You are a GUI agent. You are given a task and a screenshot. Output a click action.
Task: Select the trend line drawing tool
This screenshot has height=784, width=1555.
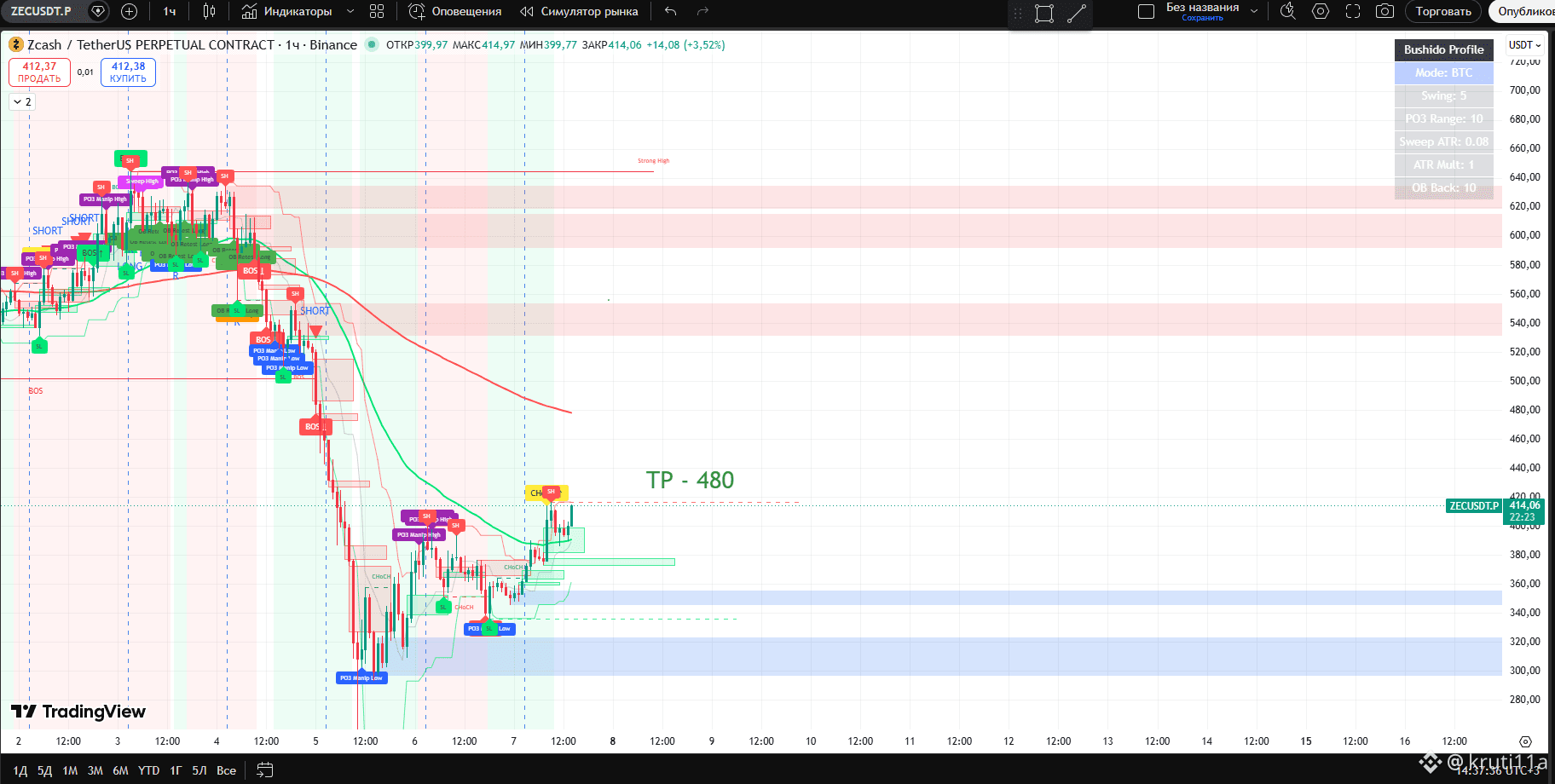coord(1077,13)
